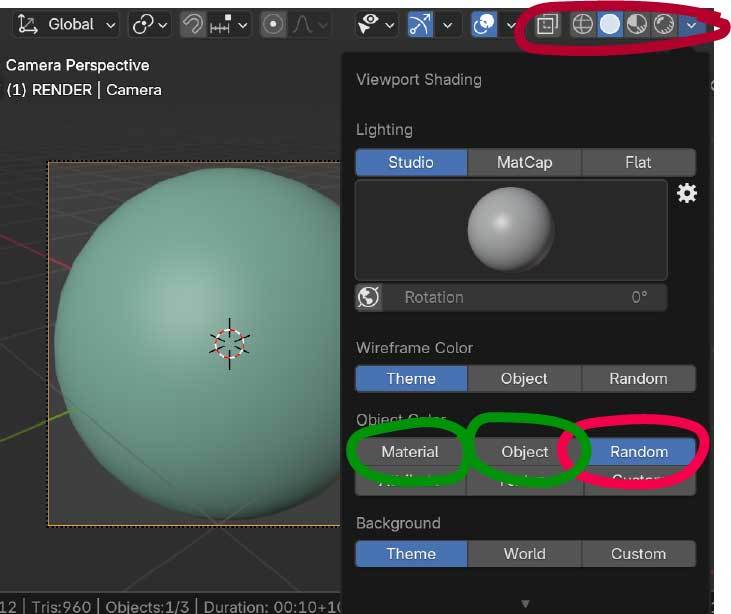Toggle the show gizmo button
The image size is (731, 614).
420,24
